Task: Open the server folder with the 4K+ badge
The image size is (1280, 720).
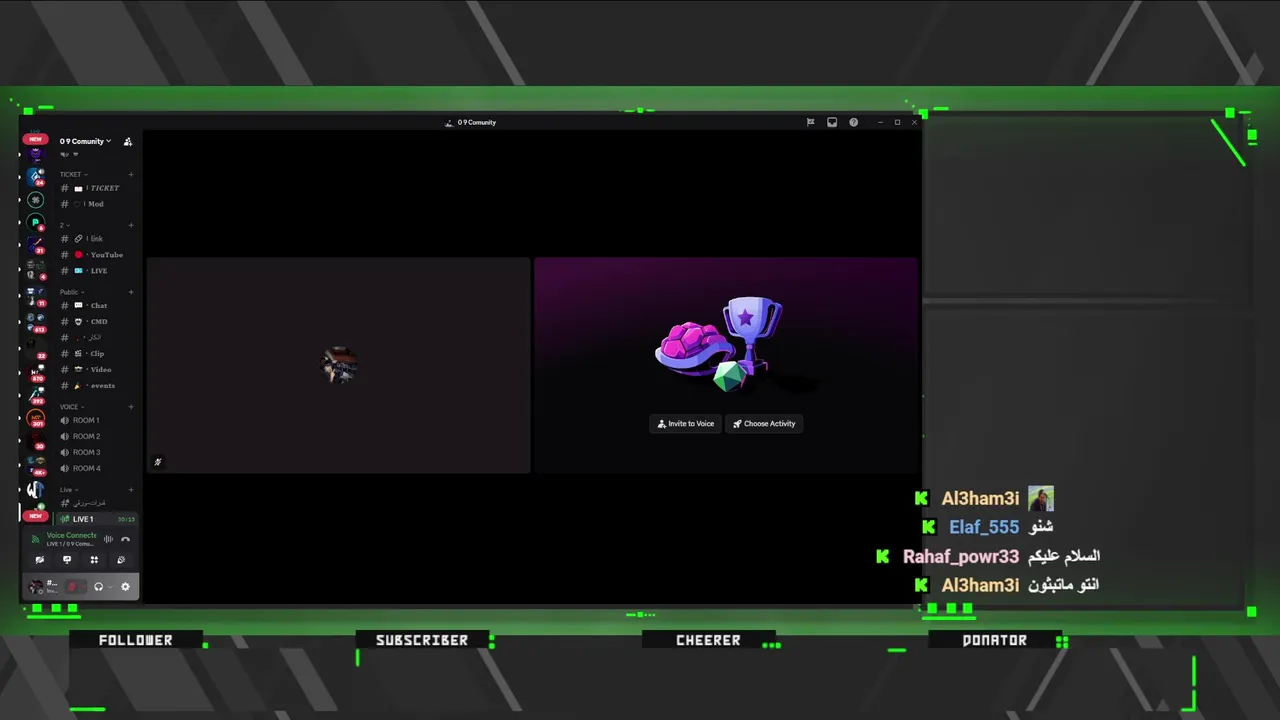Action: pyautogui.click(x=36, y=465)
